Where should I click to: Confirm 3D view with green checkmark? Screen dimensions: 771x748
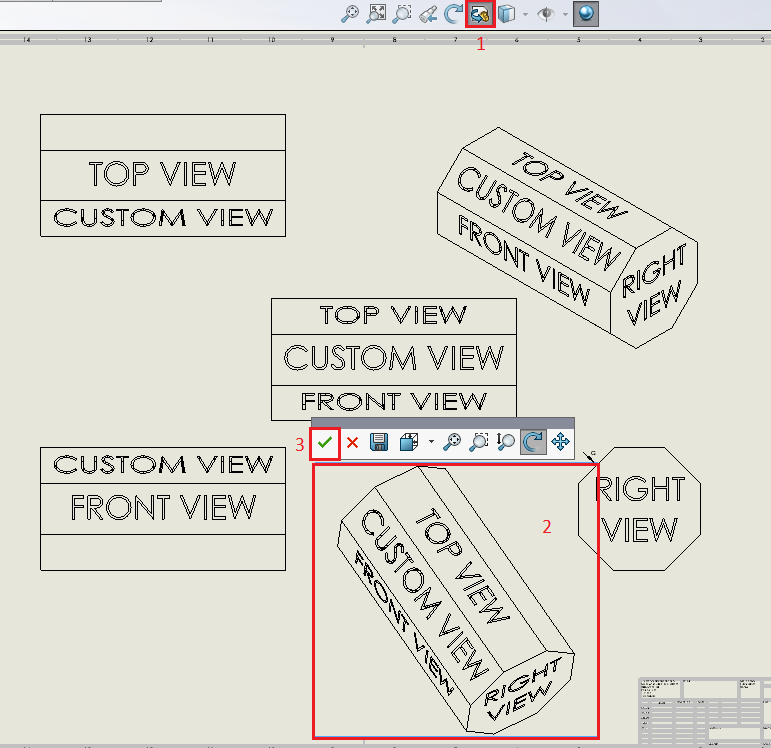pos(325,443)
